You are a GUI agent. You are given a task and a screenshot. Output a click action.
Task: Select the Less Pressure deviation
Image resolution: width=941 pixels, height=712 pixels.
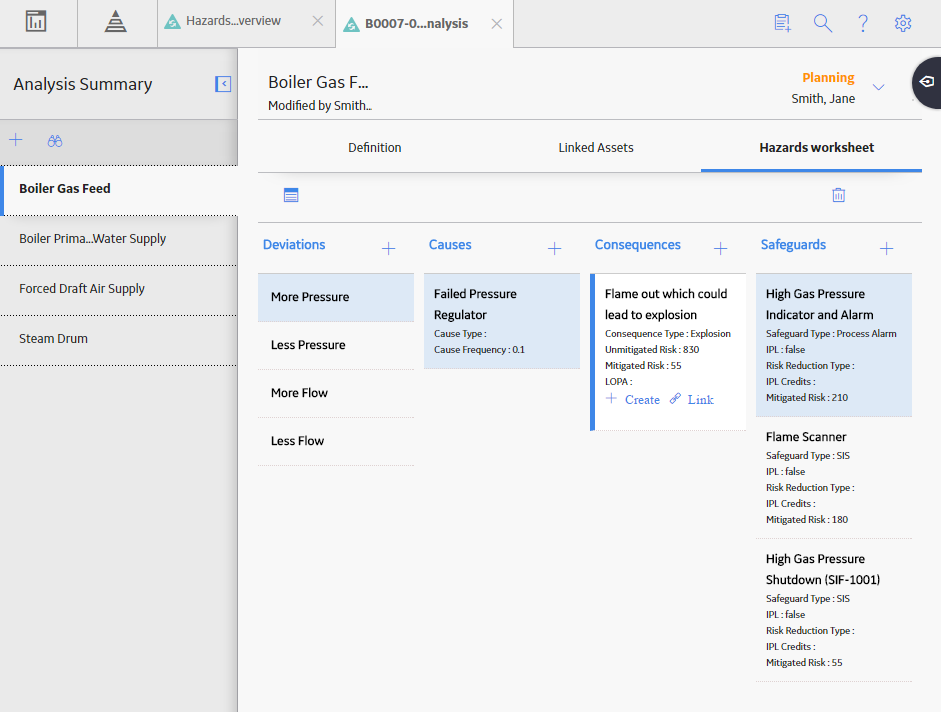point(336,345)
